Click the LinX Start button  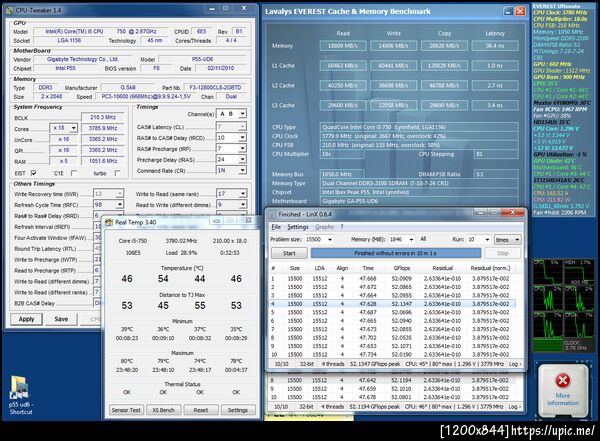[x=289, y=253]
